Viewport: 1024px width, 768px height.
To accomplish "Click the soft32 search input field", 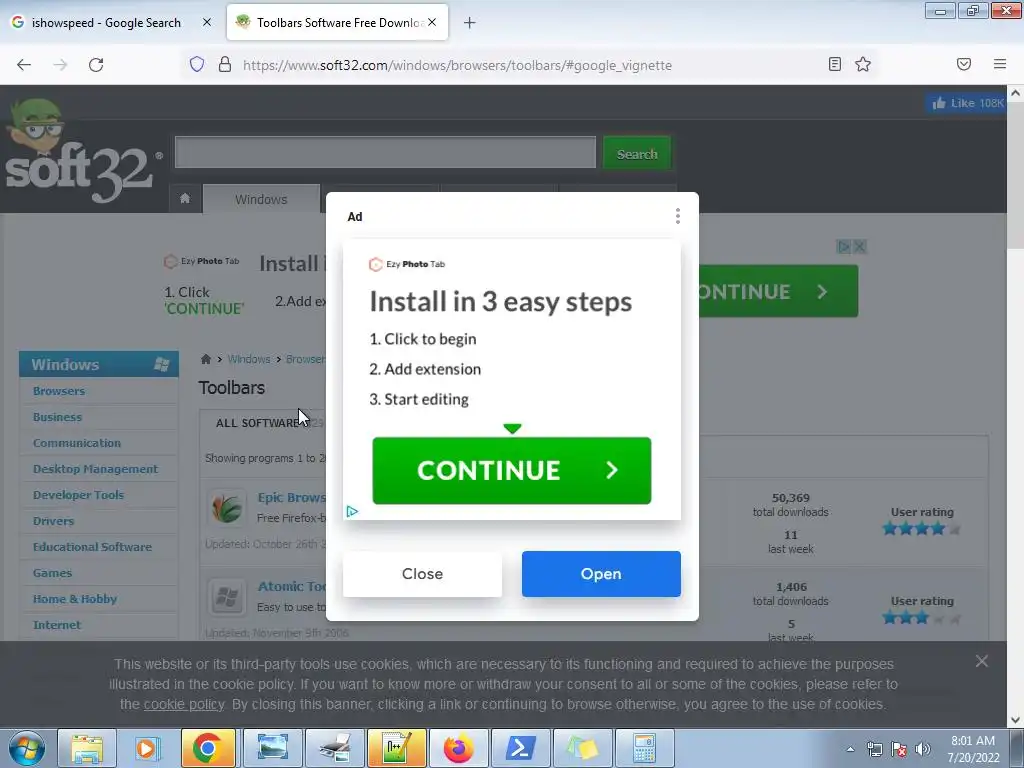I will coord(385,152).
